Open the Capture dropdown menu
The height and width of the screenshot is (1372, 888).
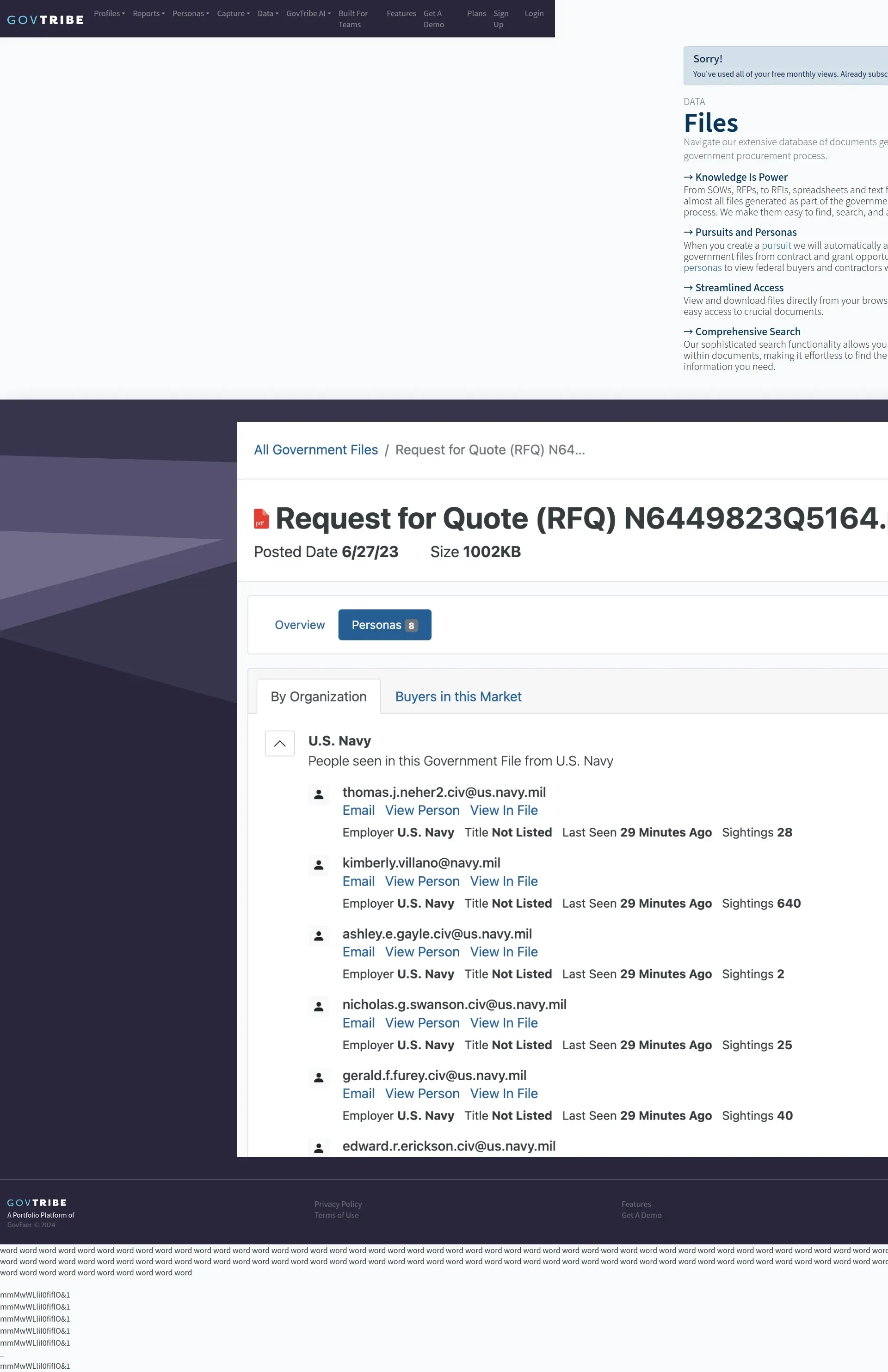[234, 13]
